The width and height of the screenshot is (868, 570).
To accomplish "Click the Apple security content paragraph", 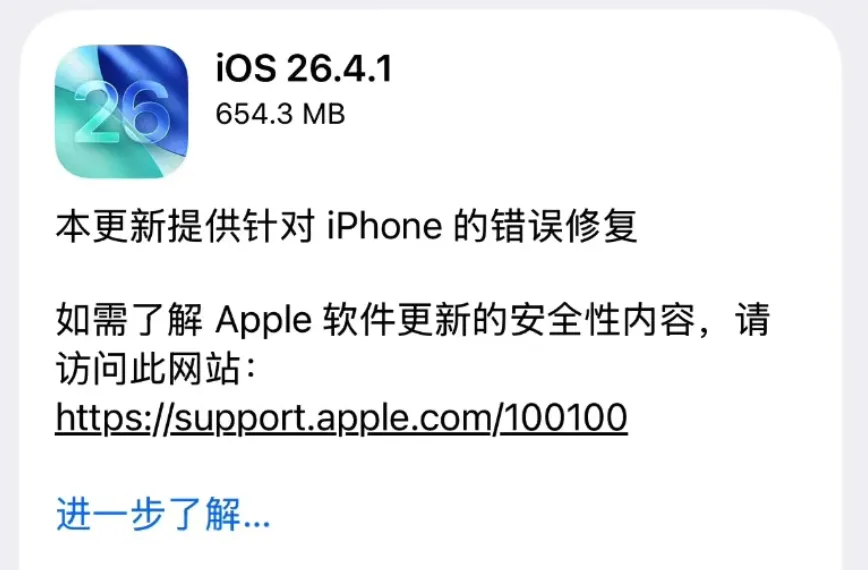I will click(x=413, y=344).
